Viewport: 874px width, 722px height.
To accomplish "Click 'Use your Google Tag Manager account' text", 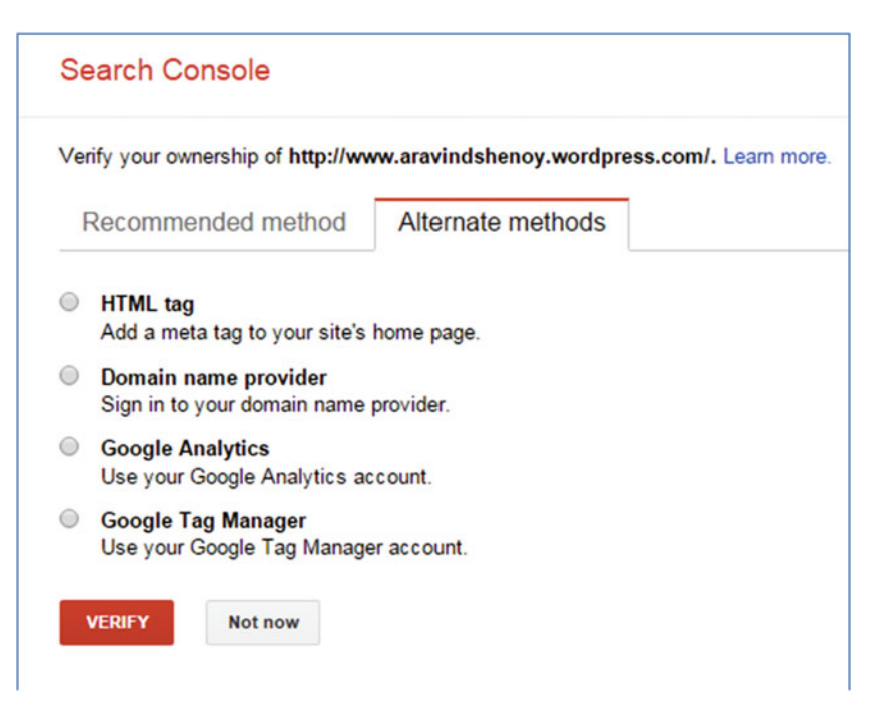I will point(284,547).
